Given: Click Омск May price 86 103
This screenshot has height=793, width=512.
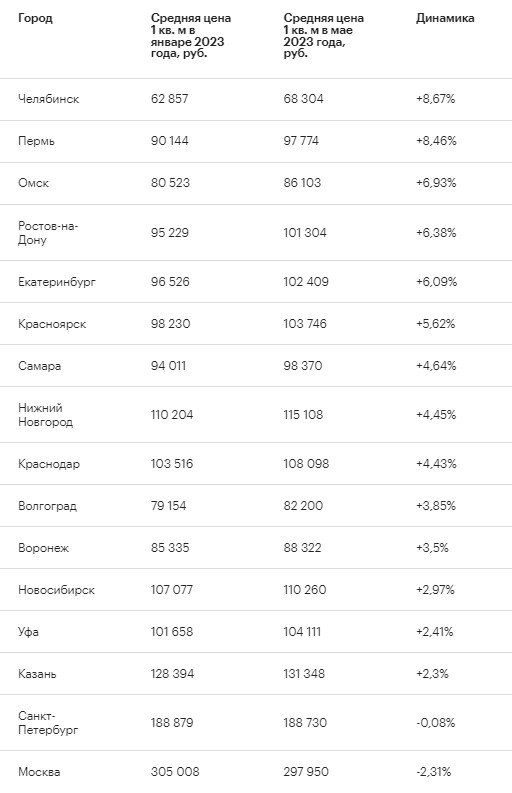Looking at the screenshot, I should pyautogui.click(x=302, y=183).
